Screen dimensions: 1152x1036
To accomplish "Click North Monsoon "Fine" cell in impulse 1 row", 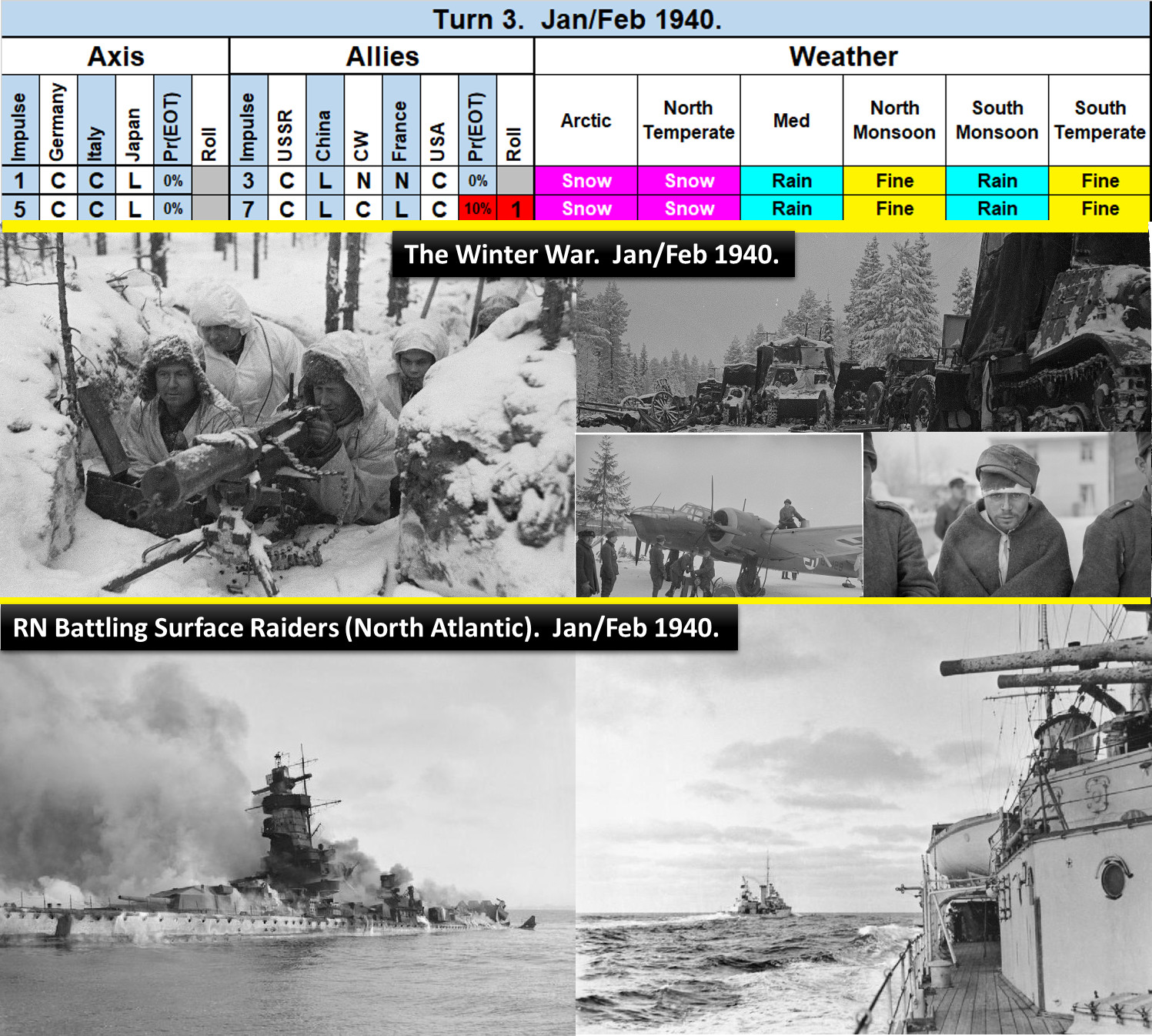I will [x=894, y=181].
